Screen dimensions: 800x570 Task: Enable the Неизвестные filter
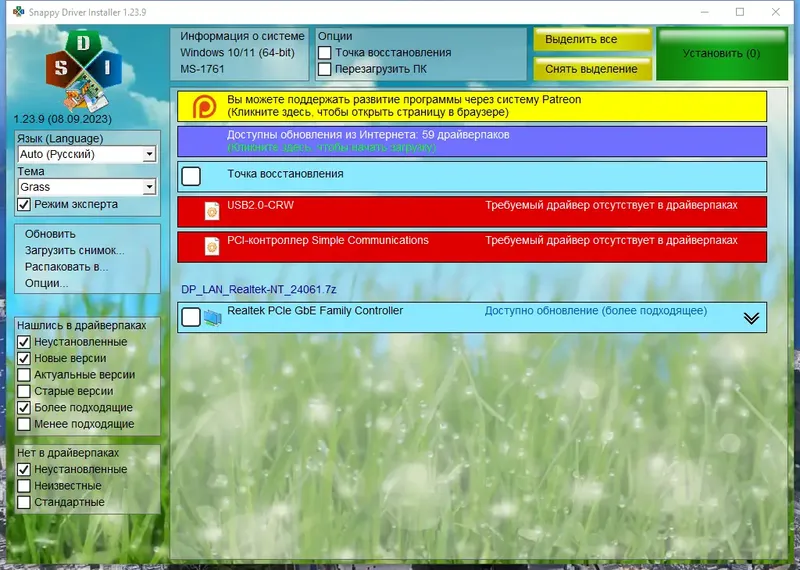tap(24, 486)
